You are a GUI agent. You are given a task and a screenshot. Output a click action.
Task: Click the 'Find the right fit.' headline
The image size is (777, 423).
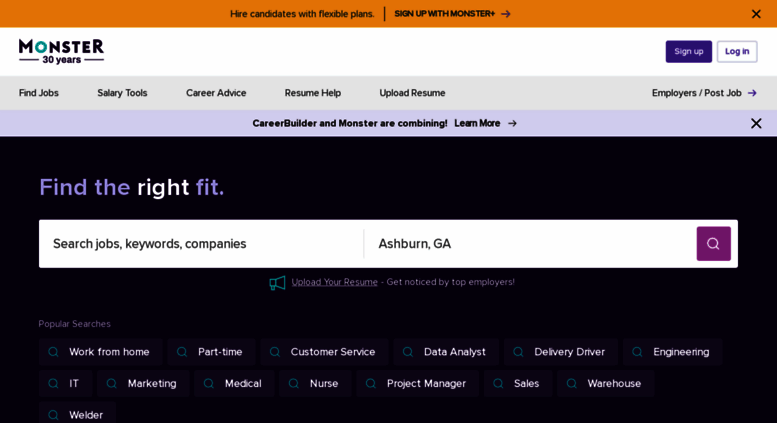pyautogui.click(x=132, y=188)
